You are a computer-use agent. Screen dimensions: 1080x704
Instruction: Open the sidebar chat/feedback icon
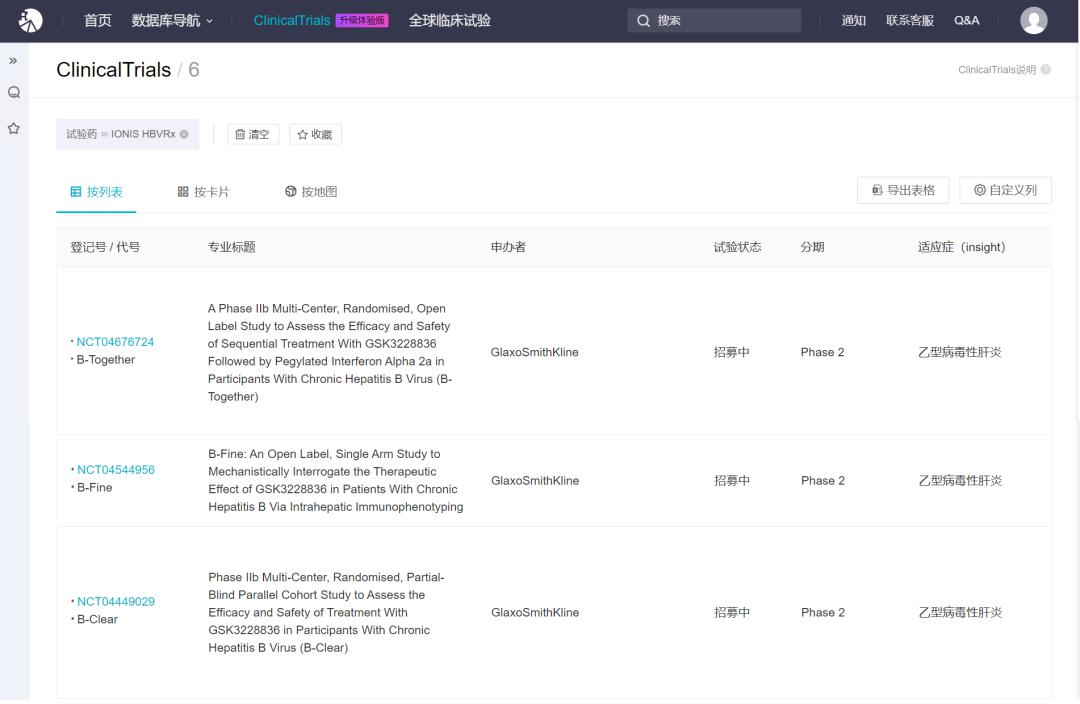coord(14,92)
